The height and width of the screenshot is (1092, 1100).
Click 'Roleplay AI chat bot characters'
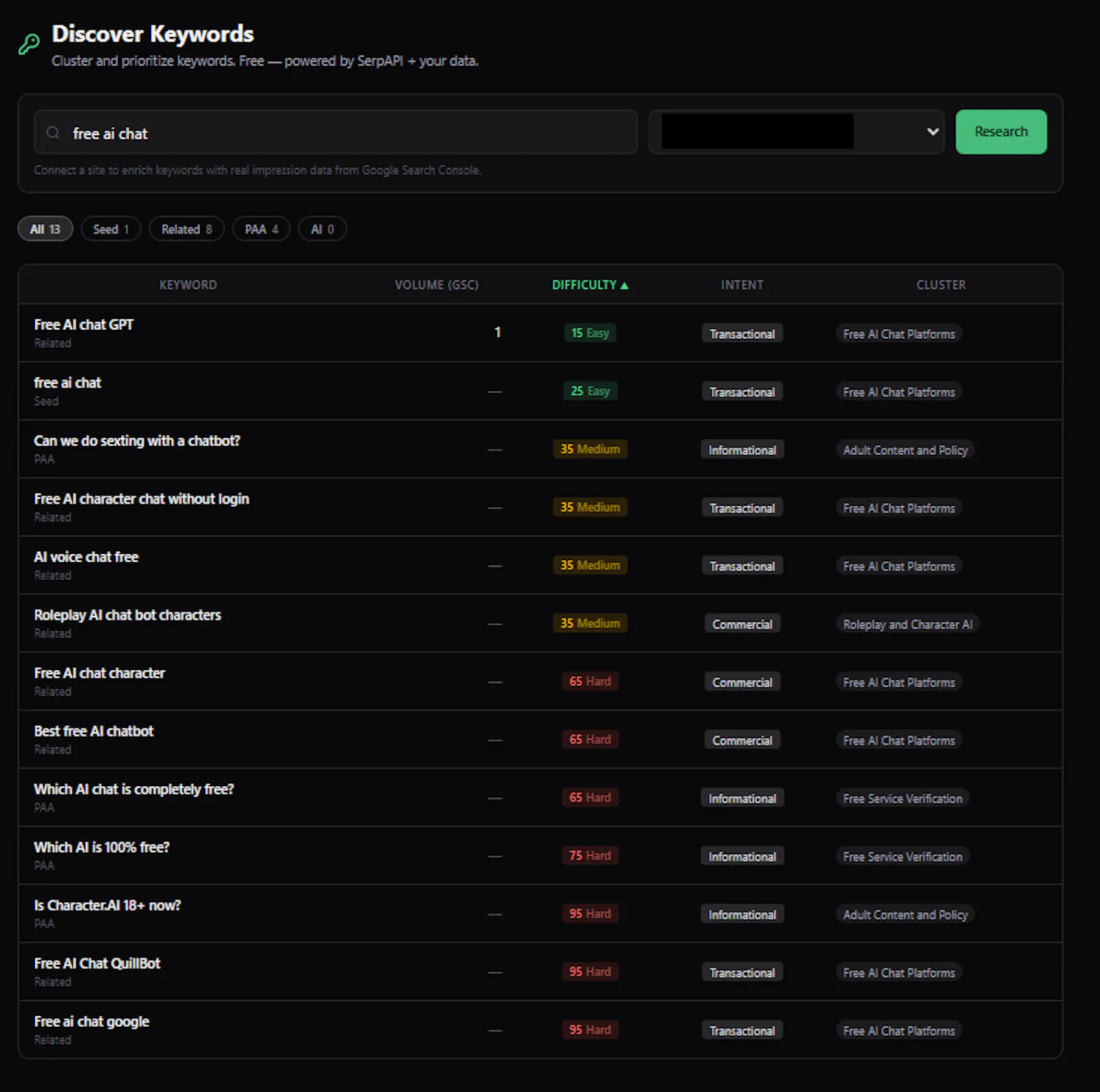128,615
